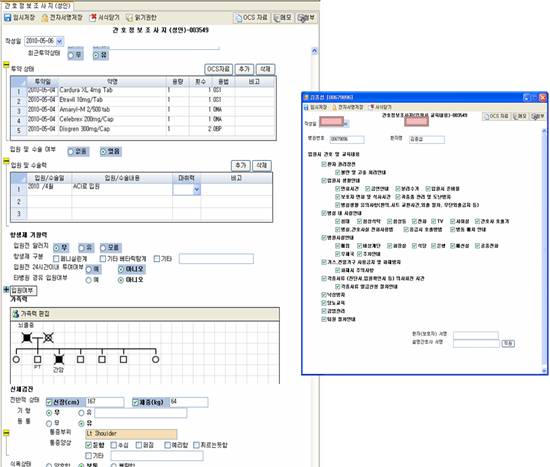Click the popup window title bar icon
The width and height of the screenshot is (550, 467).
click(306, 97)
